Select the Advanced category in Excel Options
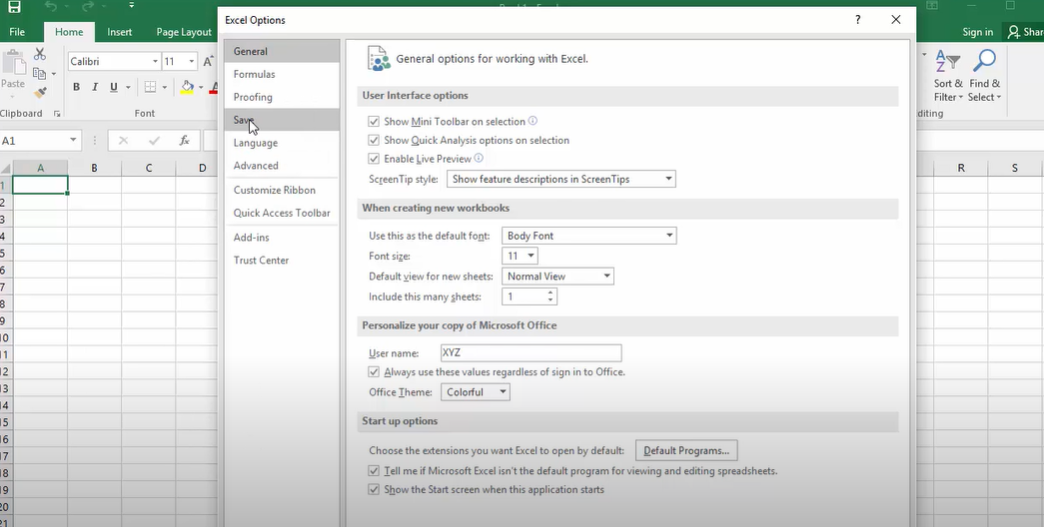 click(282, 166)
